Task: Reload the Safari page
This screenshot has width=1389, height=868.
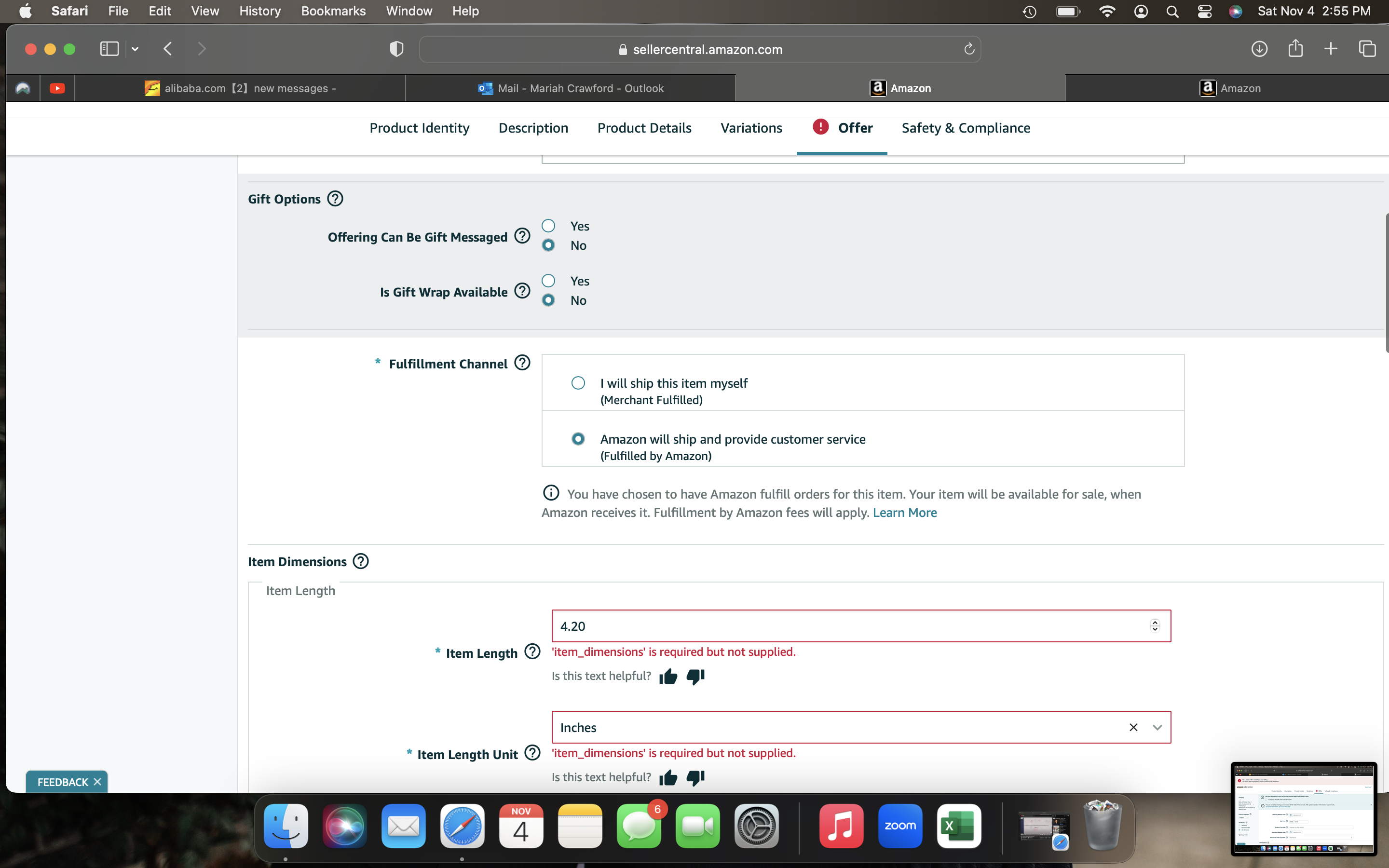Action: 969,49
